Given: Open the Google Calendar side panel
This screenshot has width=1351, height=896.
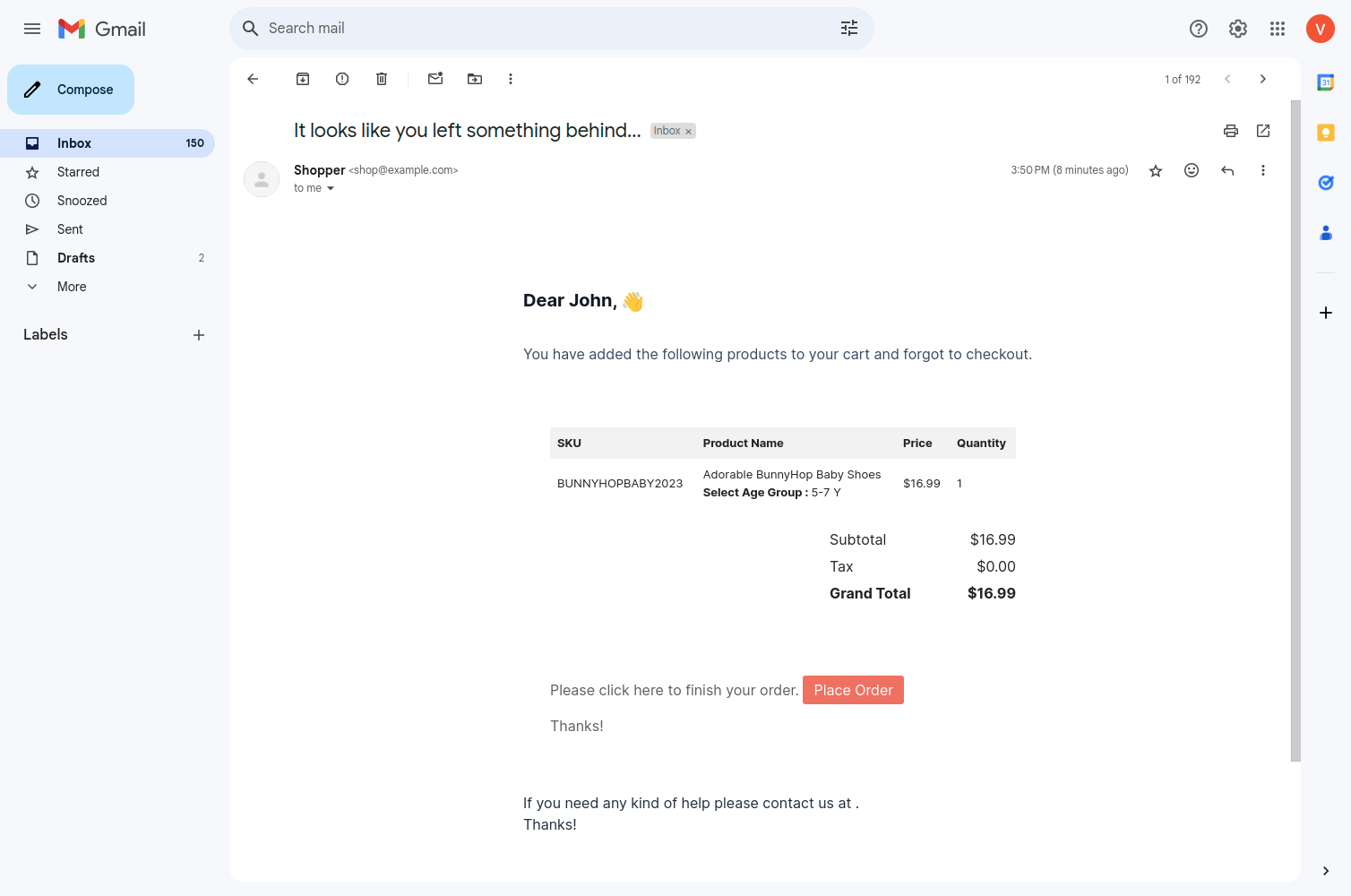Looking at the screenshot, I should point(1326,82).
